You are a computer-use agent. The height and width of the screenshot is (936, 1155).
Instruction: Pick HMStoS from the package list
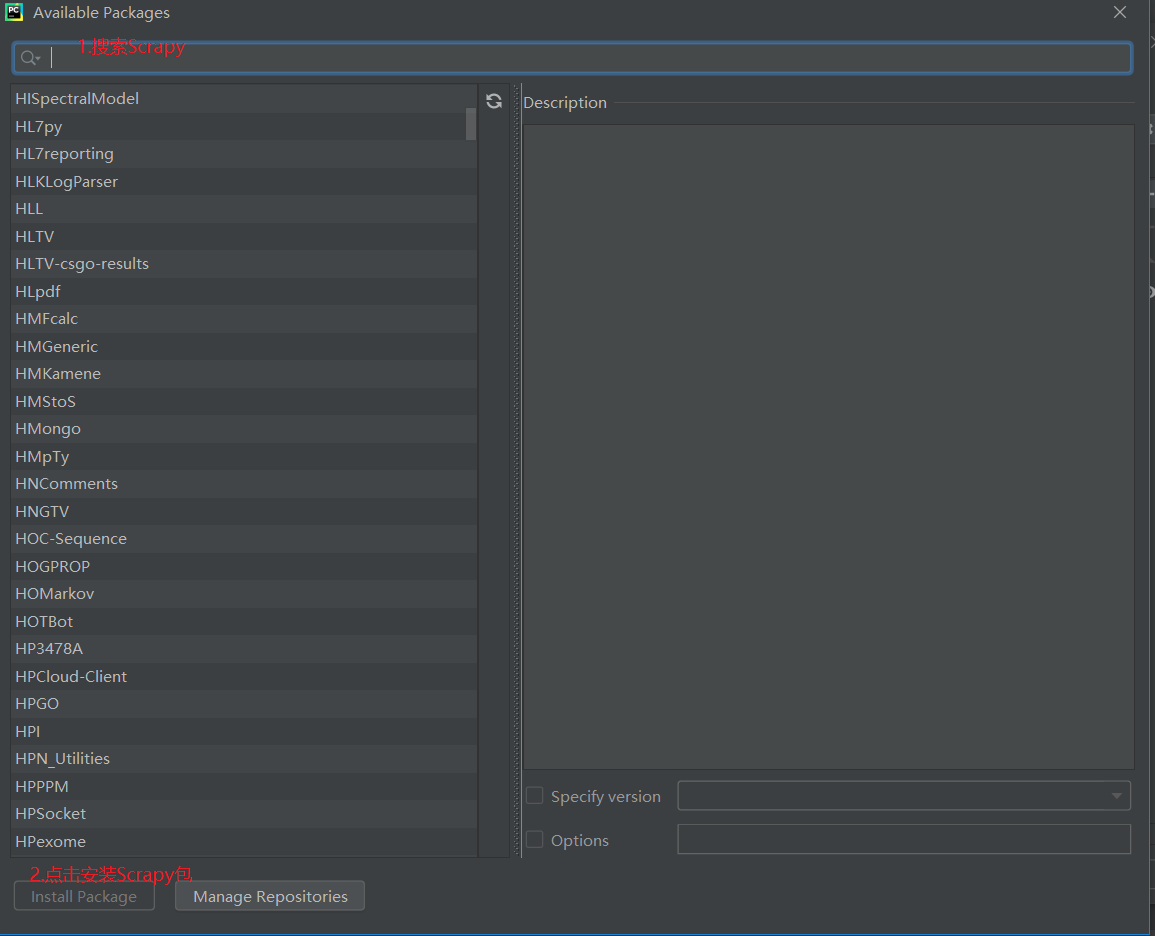point(244,401)
